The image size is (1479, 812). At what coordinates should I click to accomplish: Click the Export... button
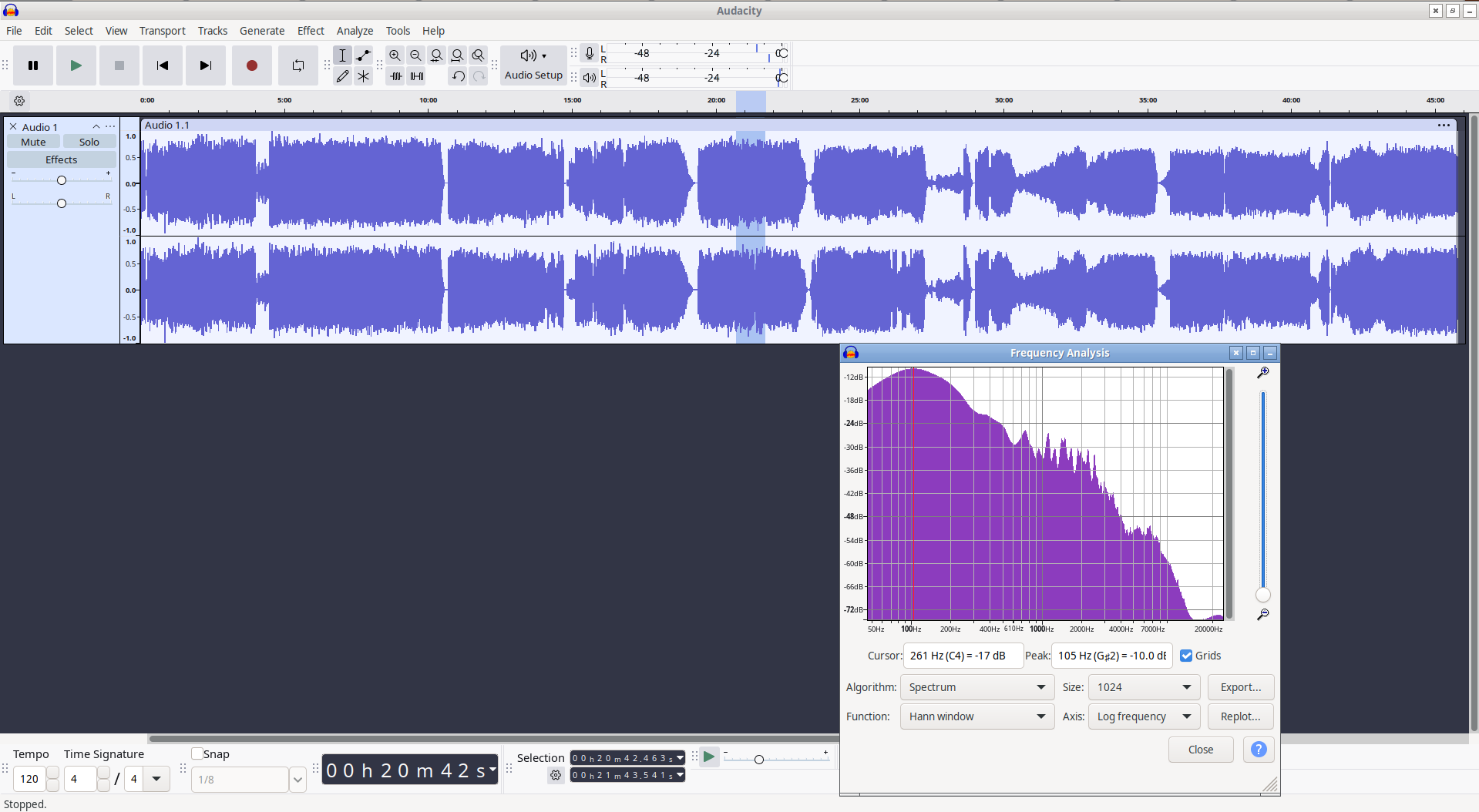coord(1241,687)
